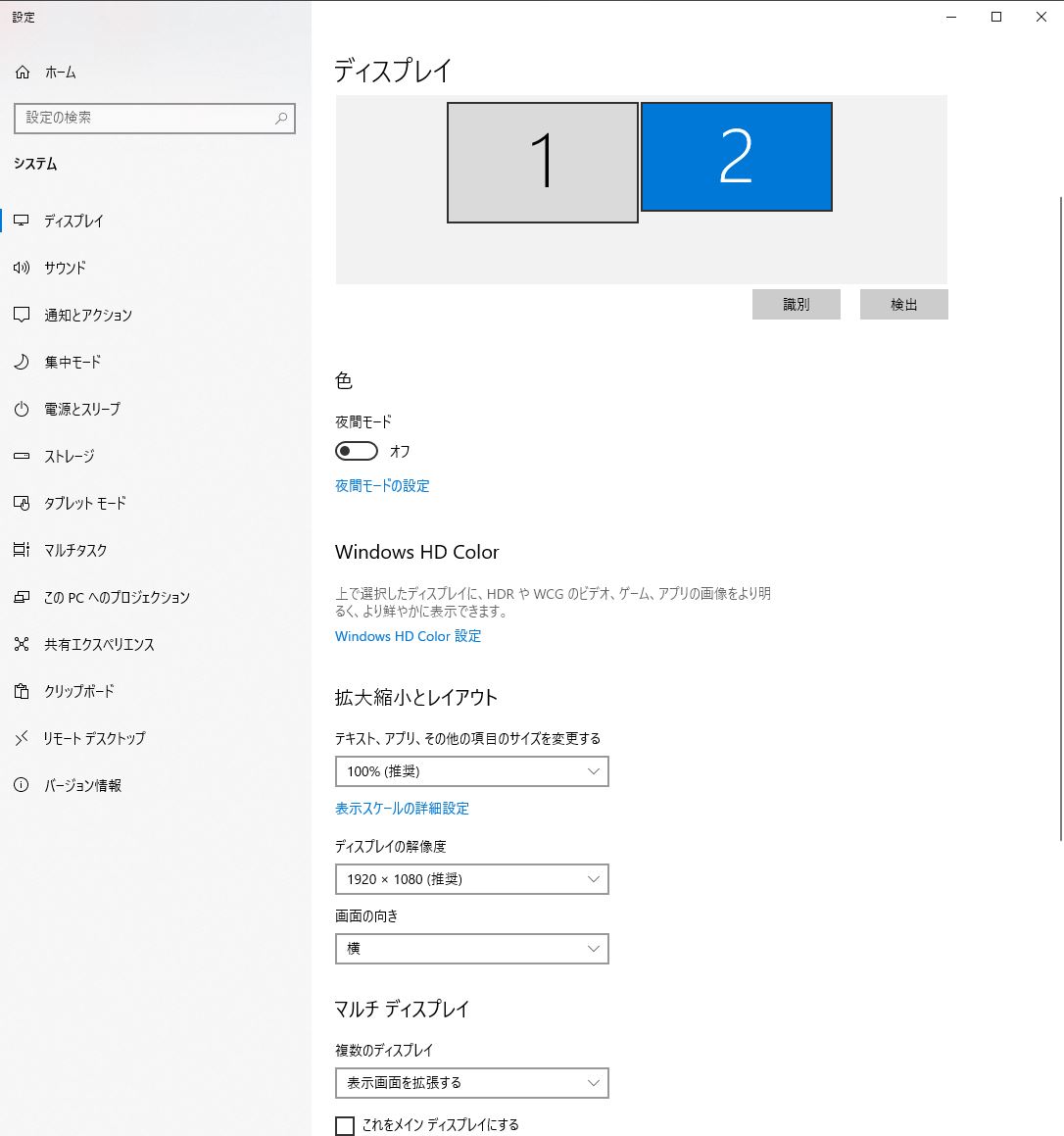The width and height of the screenshot is (1064, 1136).
Task: Select クリップボード in the sidebar
Action: click(155, 691)
